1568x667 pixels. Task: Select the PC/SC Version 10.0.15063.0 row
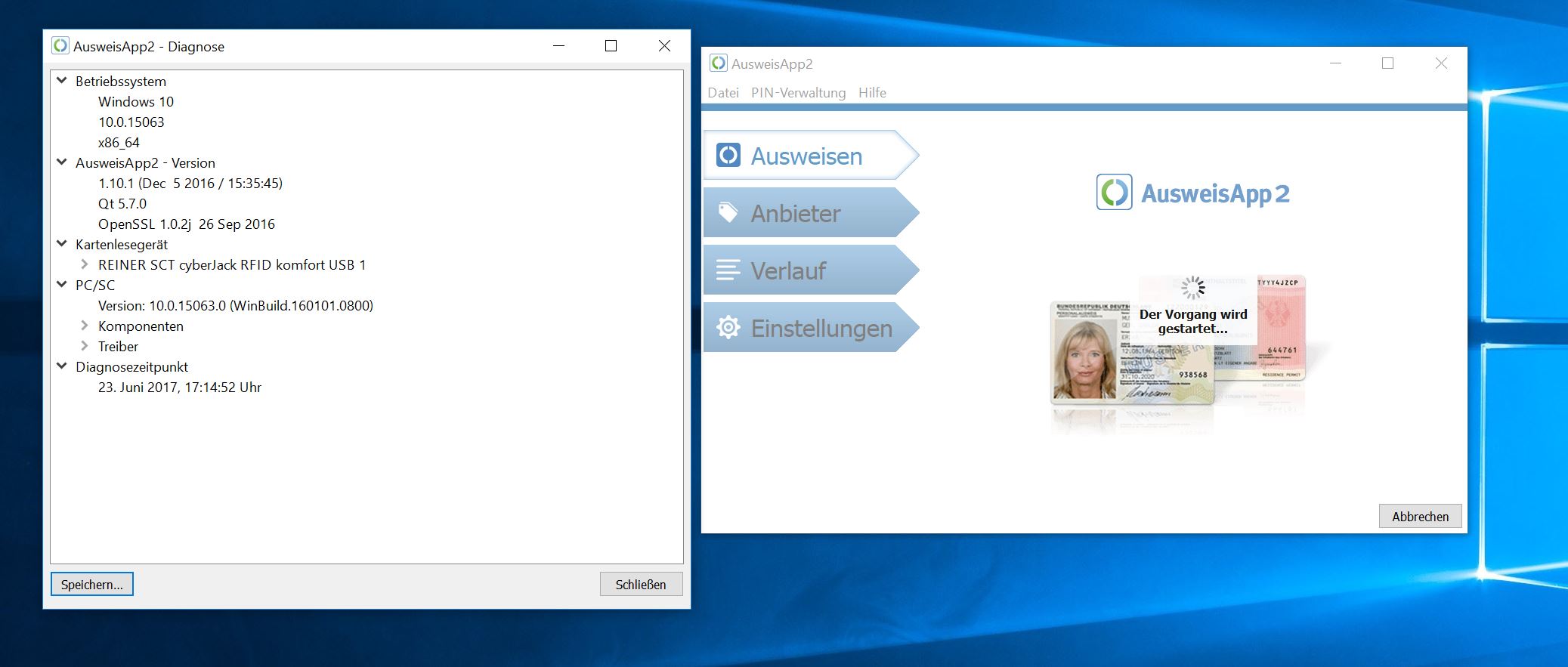(236, 305)
